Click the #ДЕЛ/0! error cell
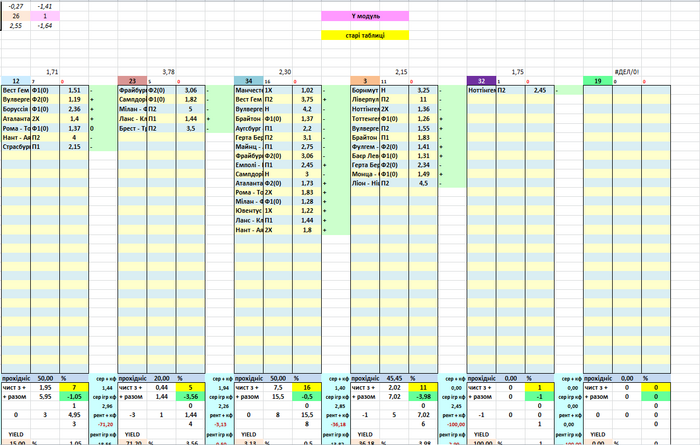Image resolution: width=700 pixels, height=445 pixels. tap(627, 72)
